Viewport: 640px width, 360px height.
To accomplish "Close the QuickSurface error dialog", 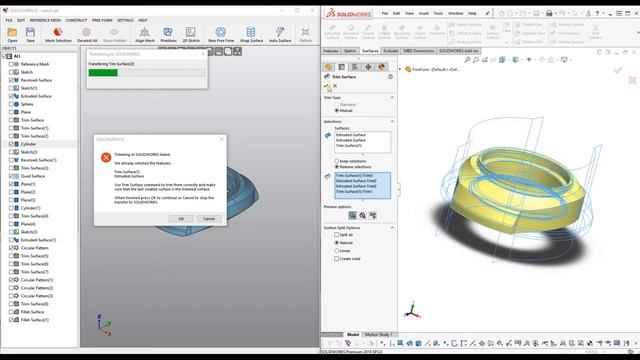I will click(x=222, y=139).
